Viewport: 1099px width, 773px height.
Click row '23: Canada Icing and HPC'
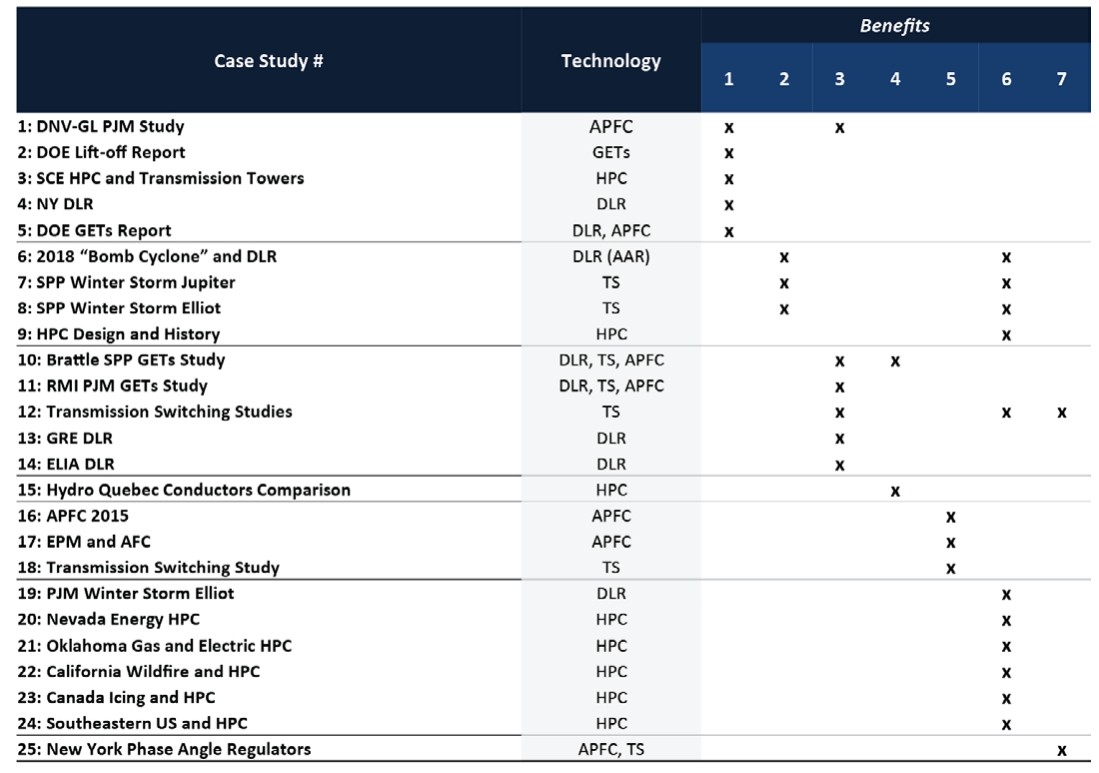pyautogui.click(x=554, y=697)
